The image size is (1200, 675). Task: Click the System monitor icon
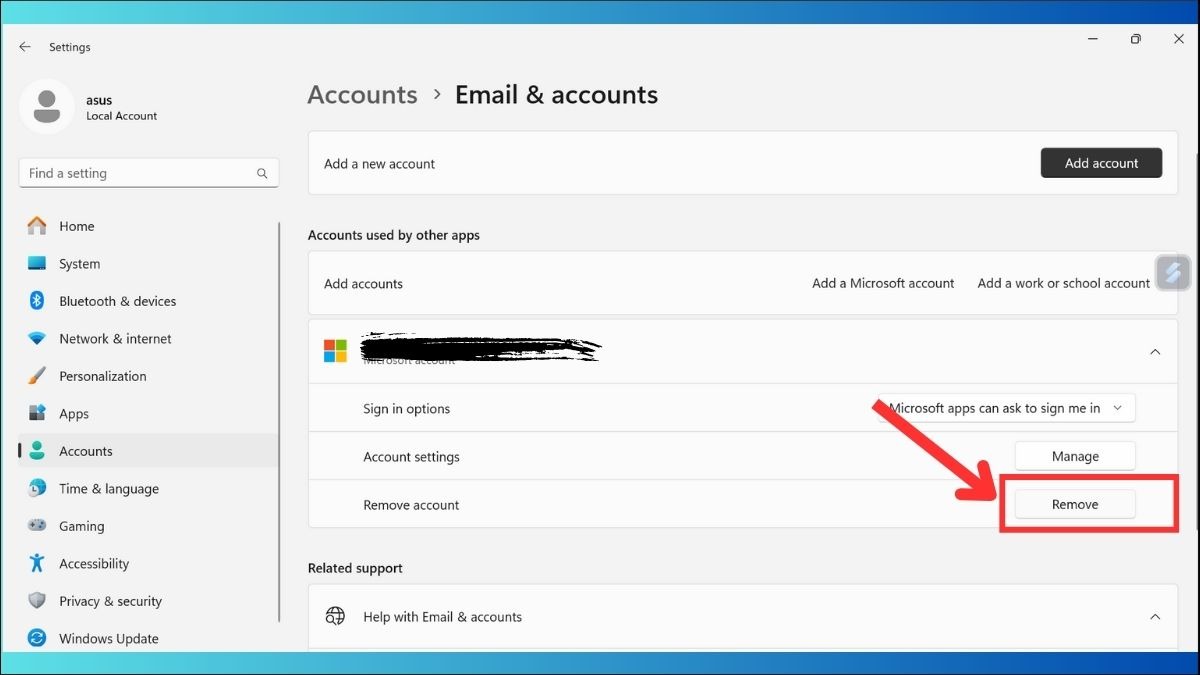coord(37,264)
